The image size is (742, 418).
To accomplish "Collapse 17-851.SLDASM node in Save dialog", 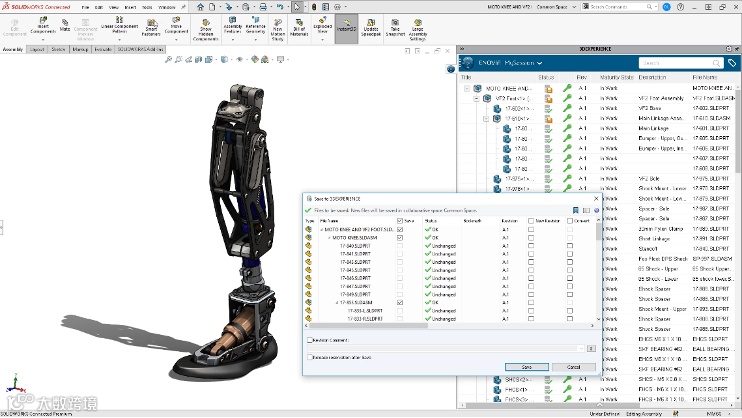I will pos(337,302).
